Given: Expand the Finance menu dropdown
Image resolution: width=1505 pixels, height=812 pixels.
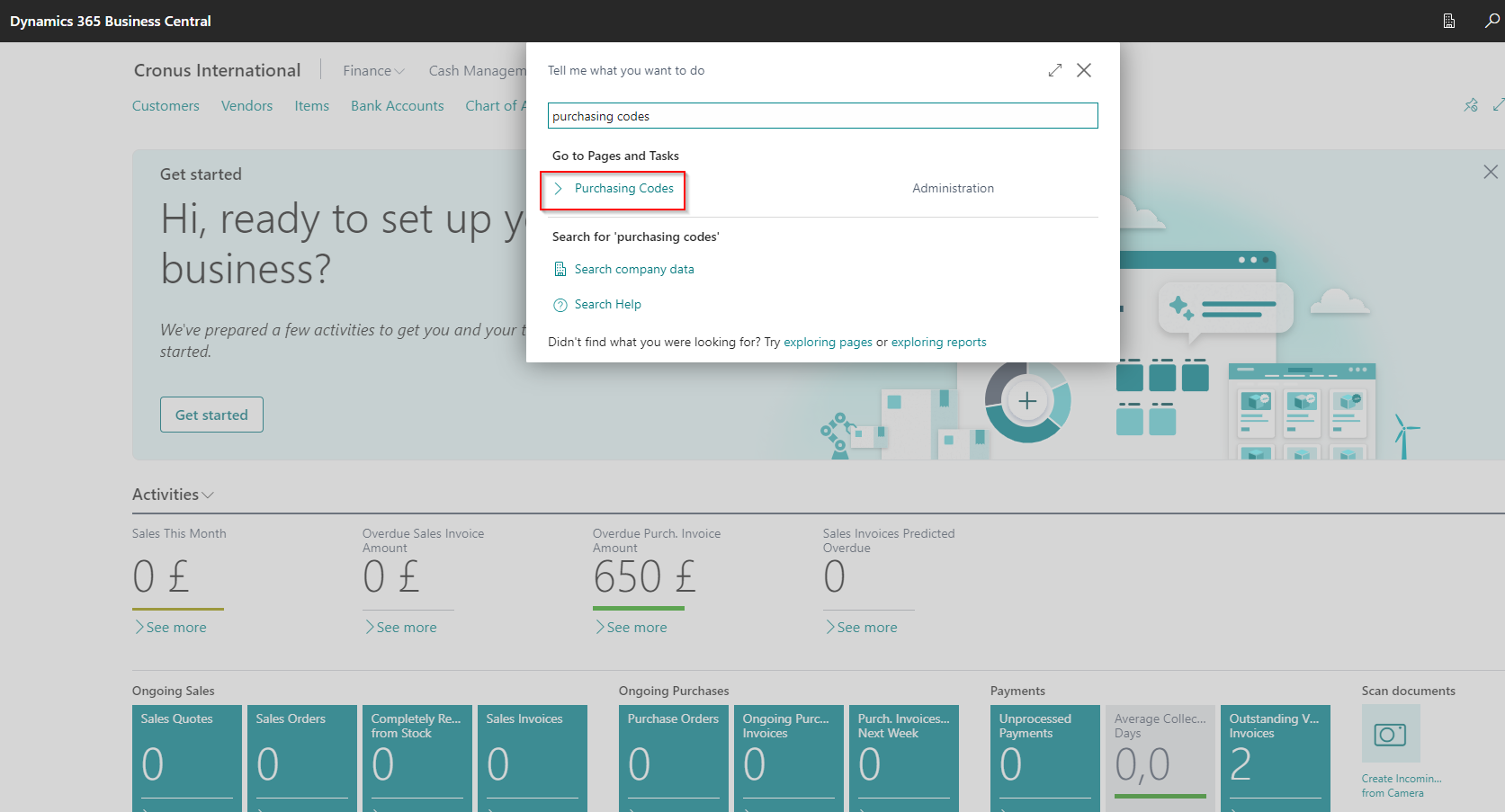Looking at the screenshot, I should click(373, 70).
